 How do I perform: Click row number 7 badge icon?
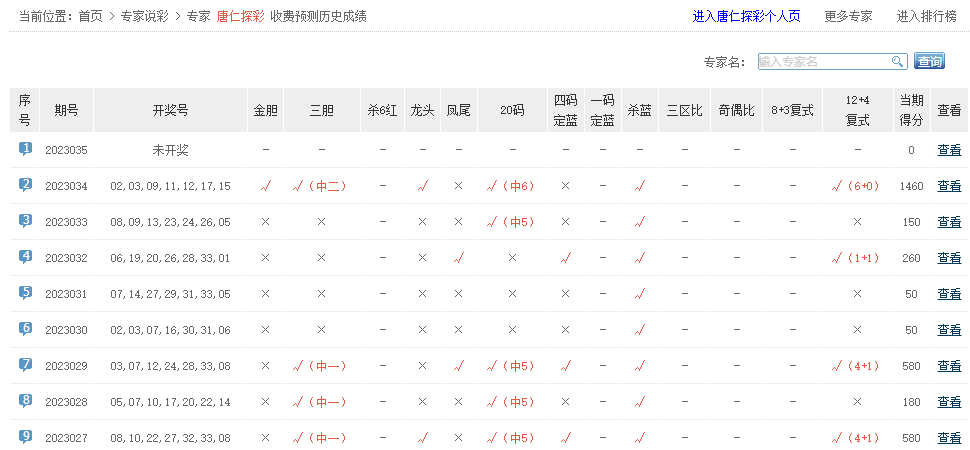coord(25,365)
